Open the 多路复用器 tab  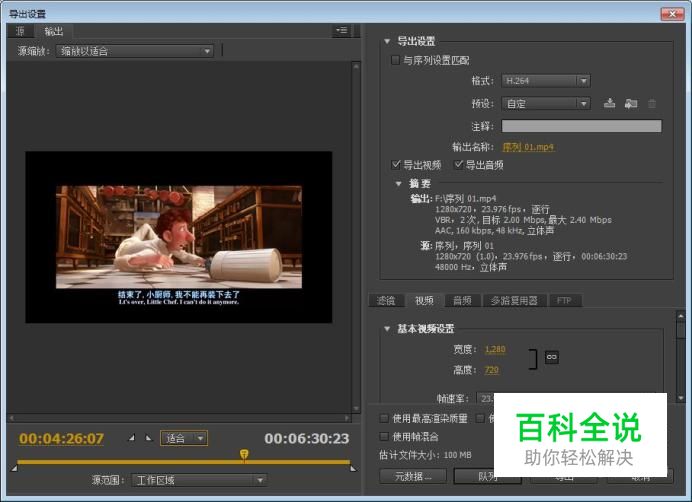point(514,301)
